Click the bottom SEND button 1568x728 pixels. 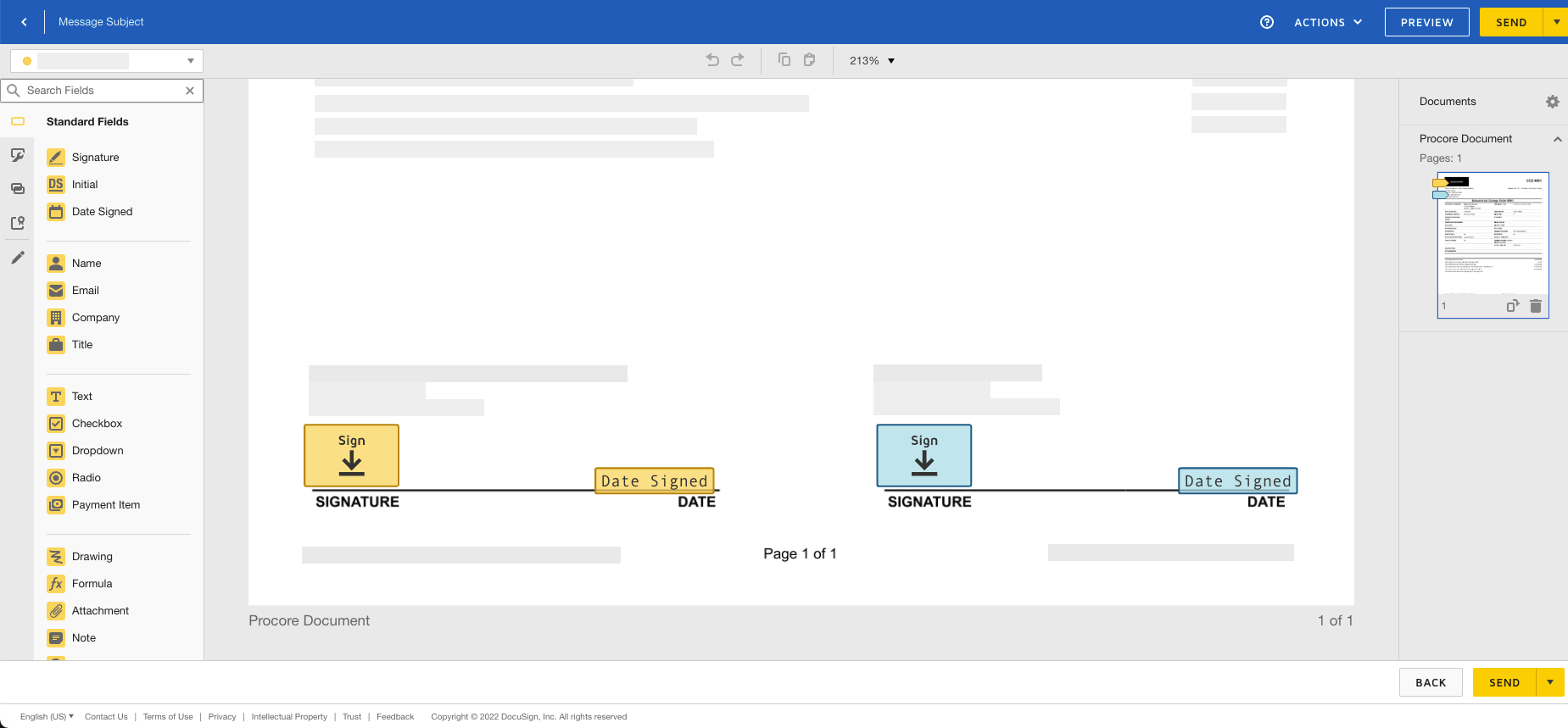click(x=1504, y=682)
